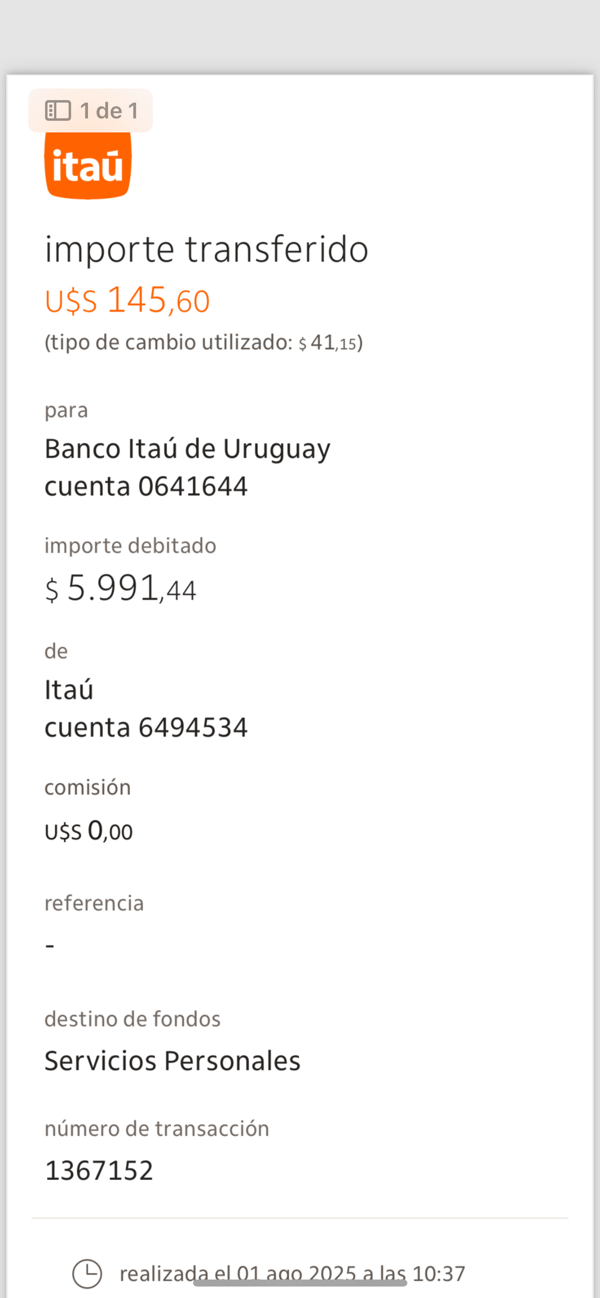Select the commission value U$S 0,00
This screenshot has height=1298, width=600.
click(88, 831)
